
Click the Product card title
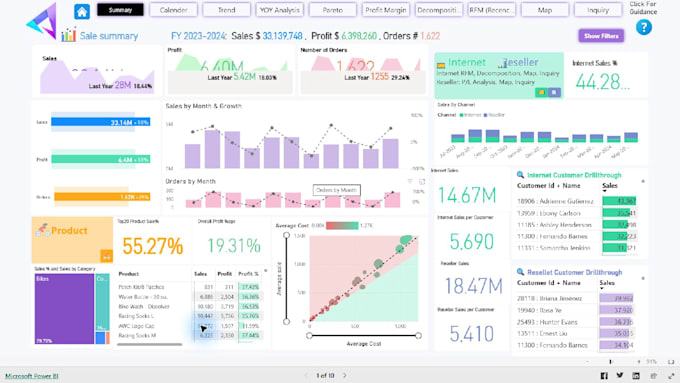click(x=69, y=230)
